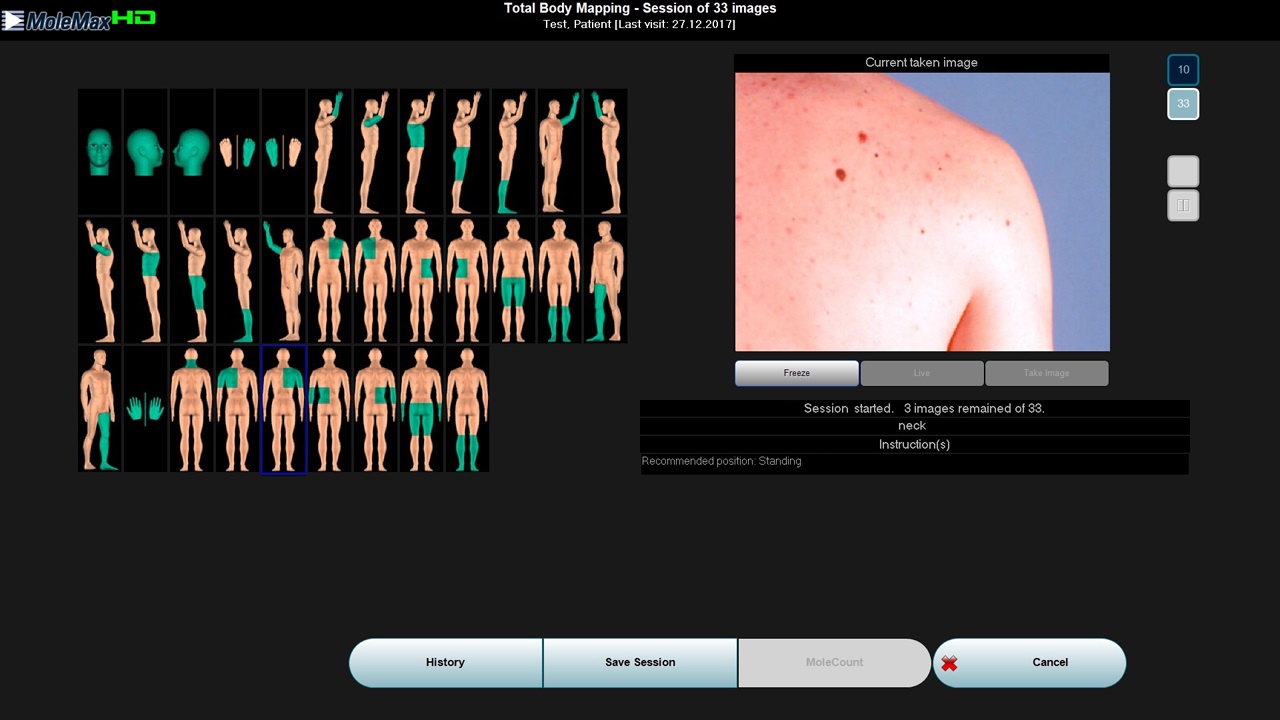Image resolution: width=1280 pixels, height=720 pixels.
Task: Pick side view facing right with green torso
Action: click(421, 152)
